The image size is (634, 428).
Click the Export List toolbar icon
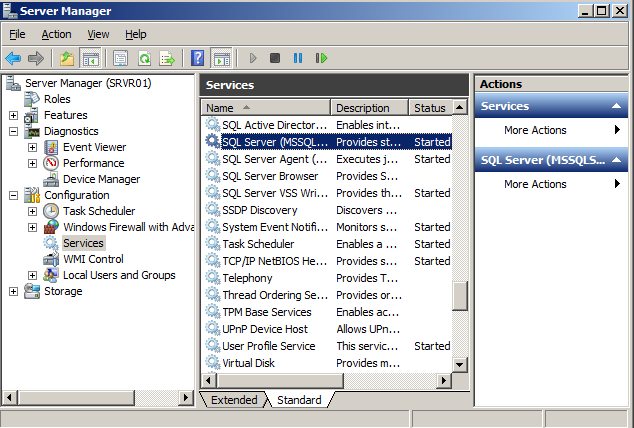click(167, 59)
